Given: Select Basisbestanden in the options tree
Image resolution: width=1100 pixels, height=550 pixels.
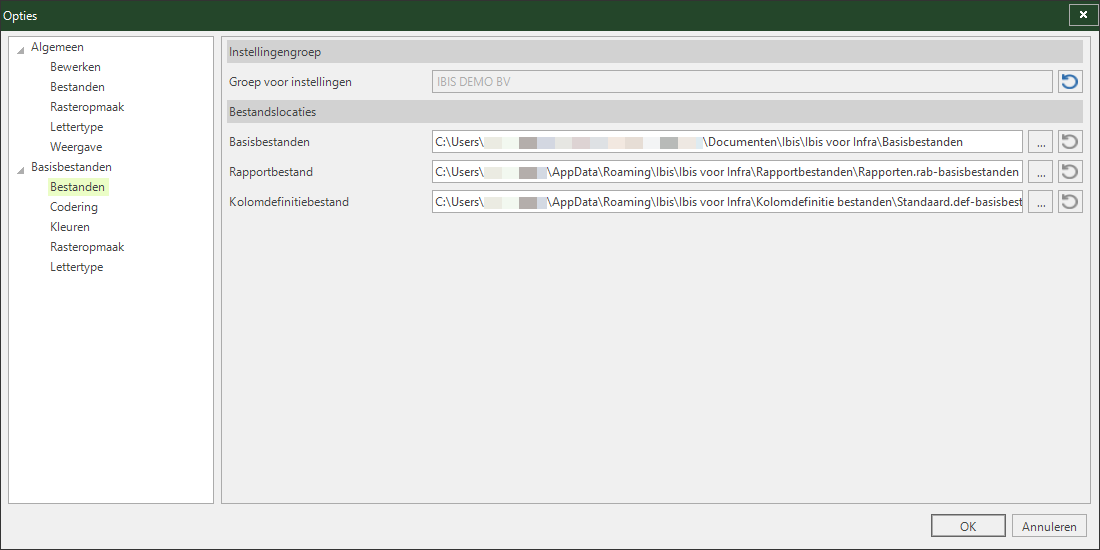Looking at the screenshot, I should [71, 167].
